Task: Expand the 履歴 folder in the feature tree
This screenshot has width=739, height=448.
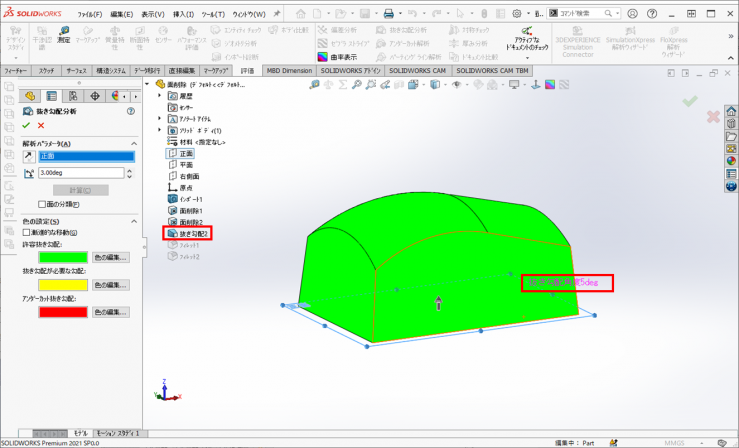Action: [159, 96]
